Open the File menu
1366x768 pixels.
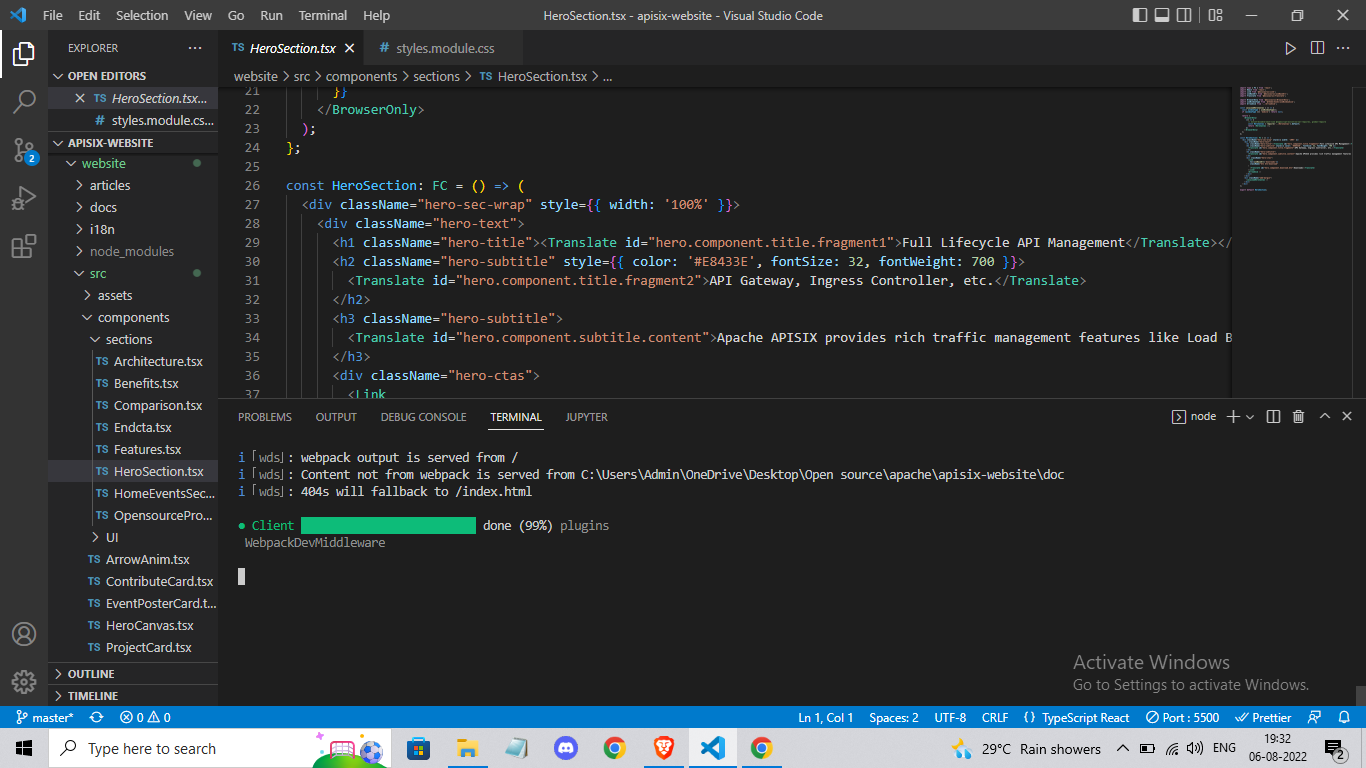53,15
